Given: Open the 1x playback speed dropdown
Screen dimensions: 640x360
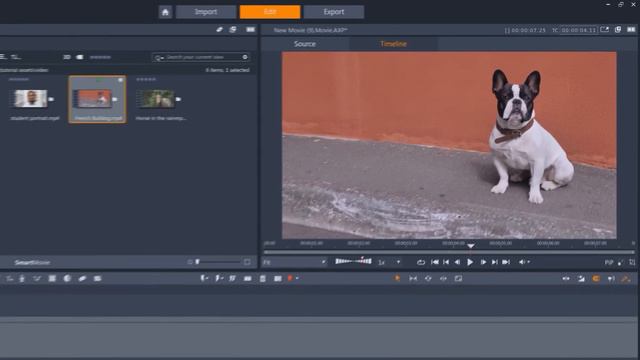Looking at the screenshot, I should (x=389, y=262).
